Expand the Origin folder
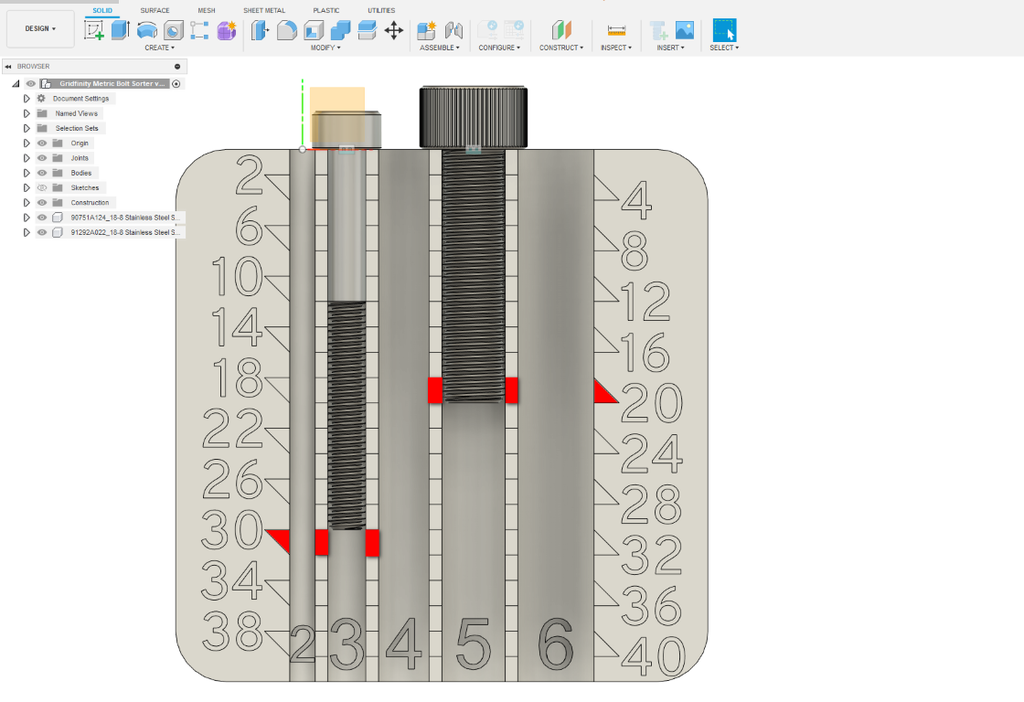 click(x=26, y=143)
